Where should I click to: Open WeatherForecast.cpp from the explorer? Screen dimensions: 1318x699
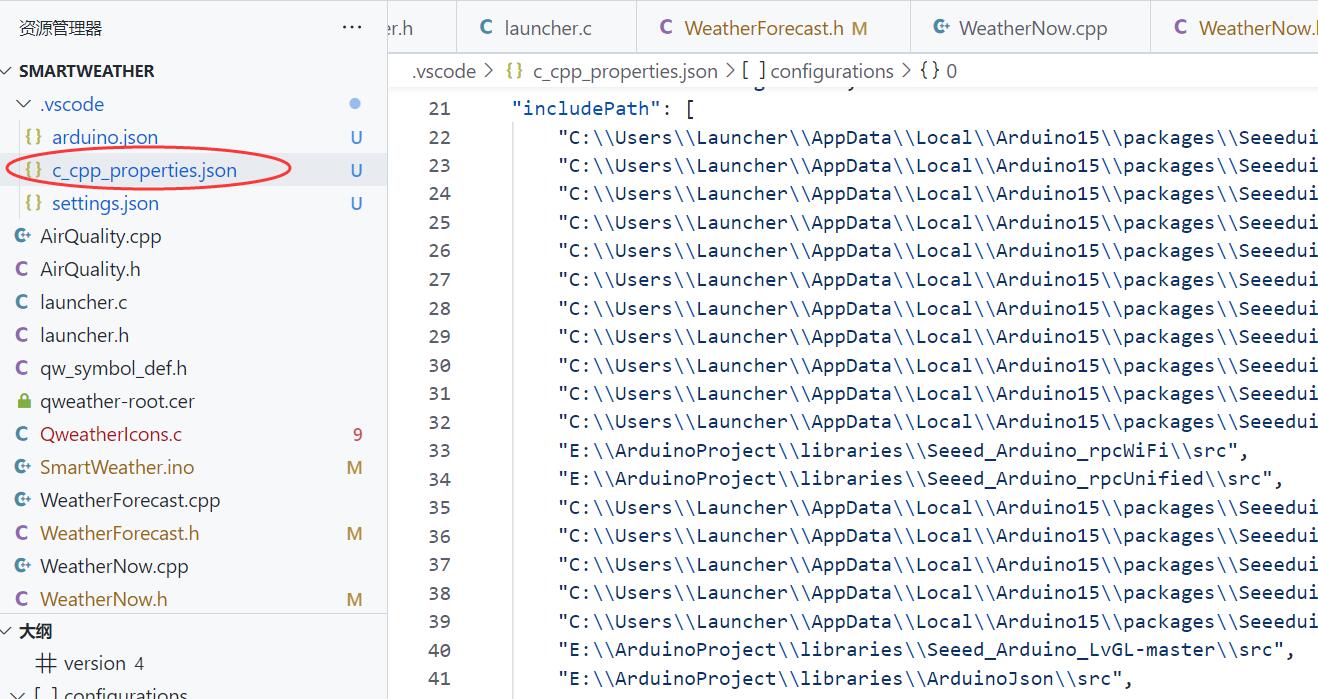tap(130, 500)
